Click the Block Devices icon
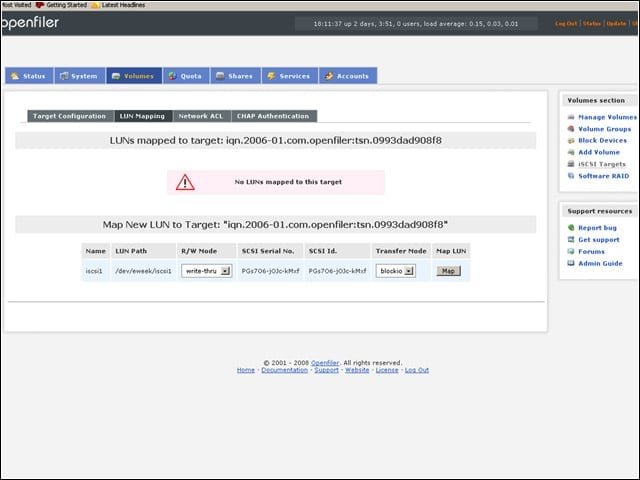 pyautogui.click(x=571, y=141)
